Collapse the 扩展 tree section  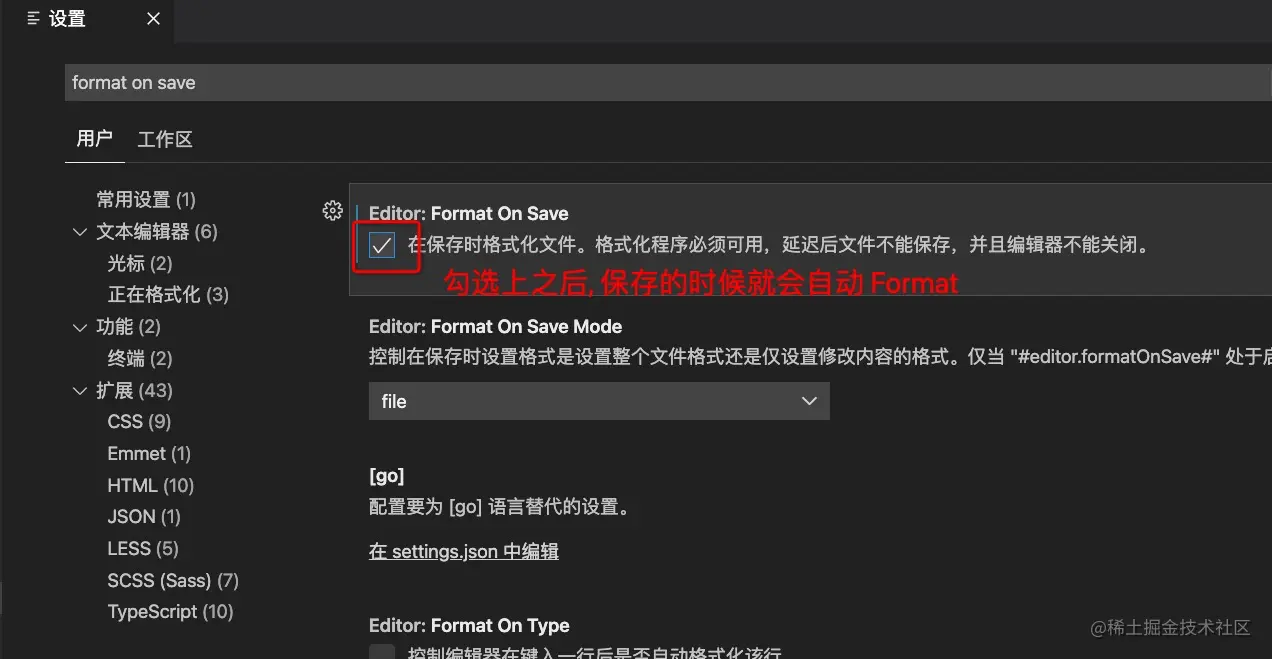81,391
